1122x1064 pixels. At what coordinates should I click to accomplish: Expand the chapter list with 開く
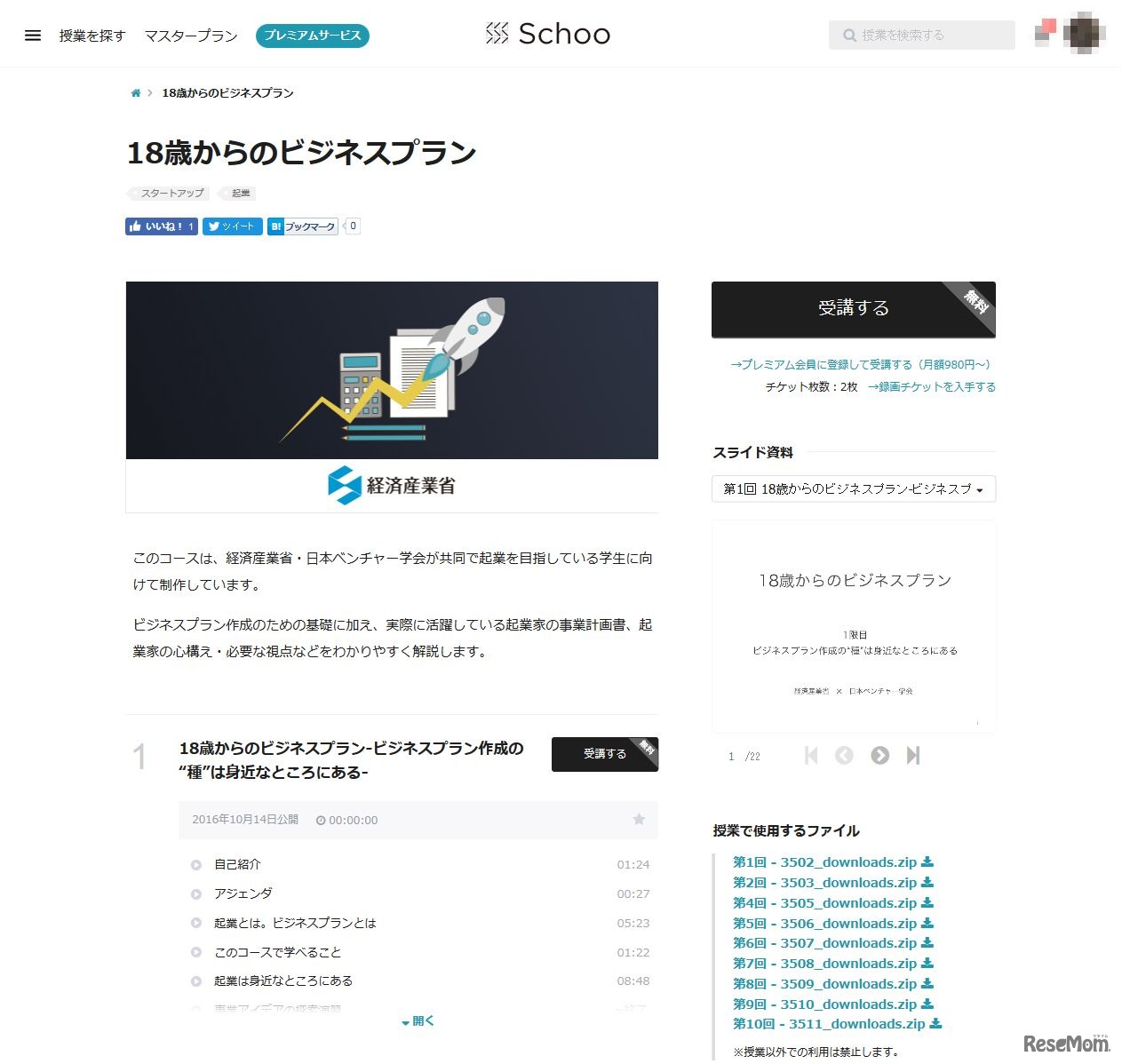click(x=417, y=1020)
